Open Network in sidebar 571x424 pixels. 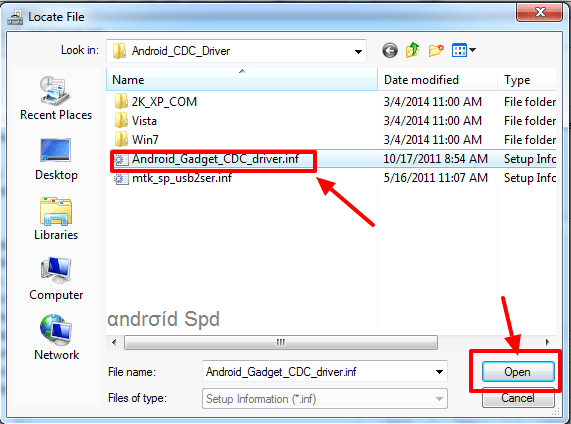tap(56, 338)
